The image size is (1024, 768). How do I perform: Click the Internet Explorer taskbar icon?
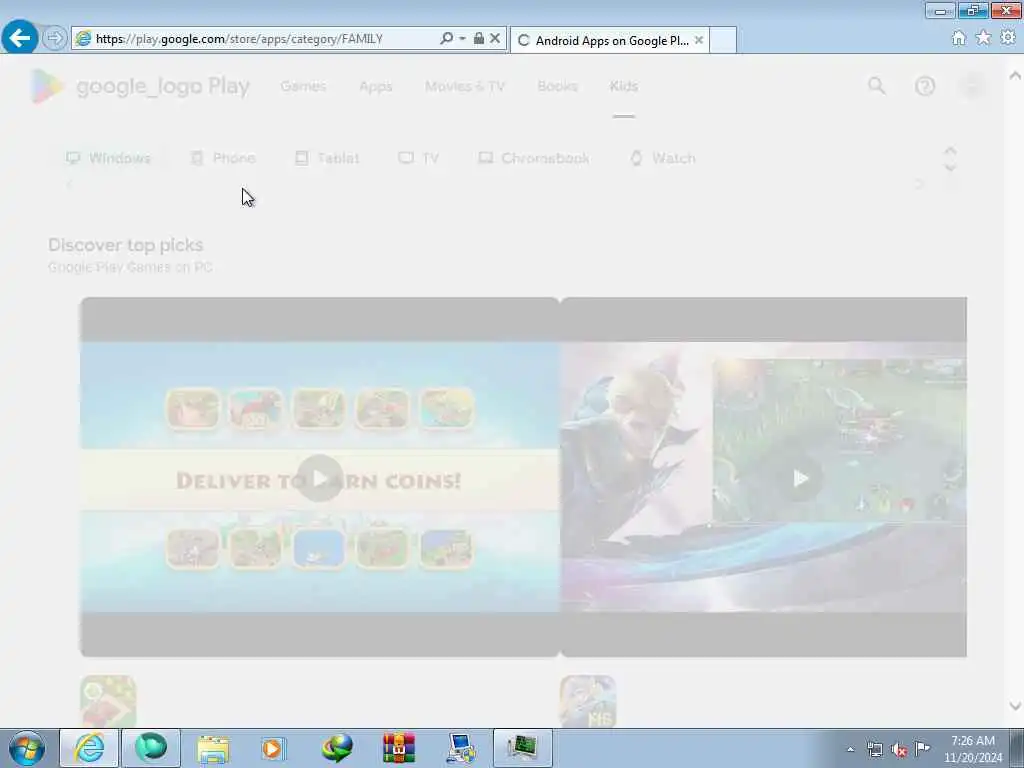coord(89,748)
